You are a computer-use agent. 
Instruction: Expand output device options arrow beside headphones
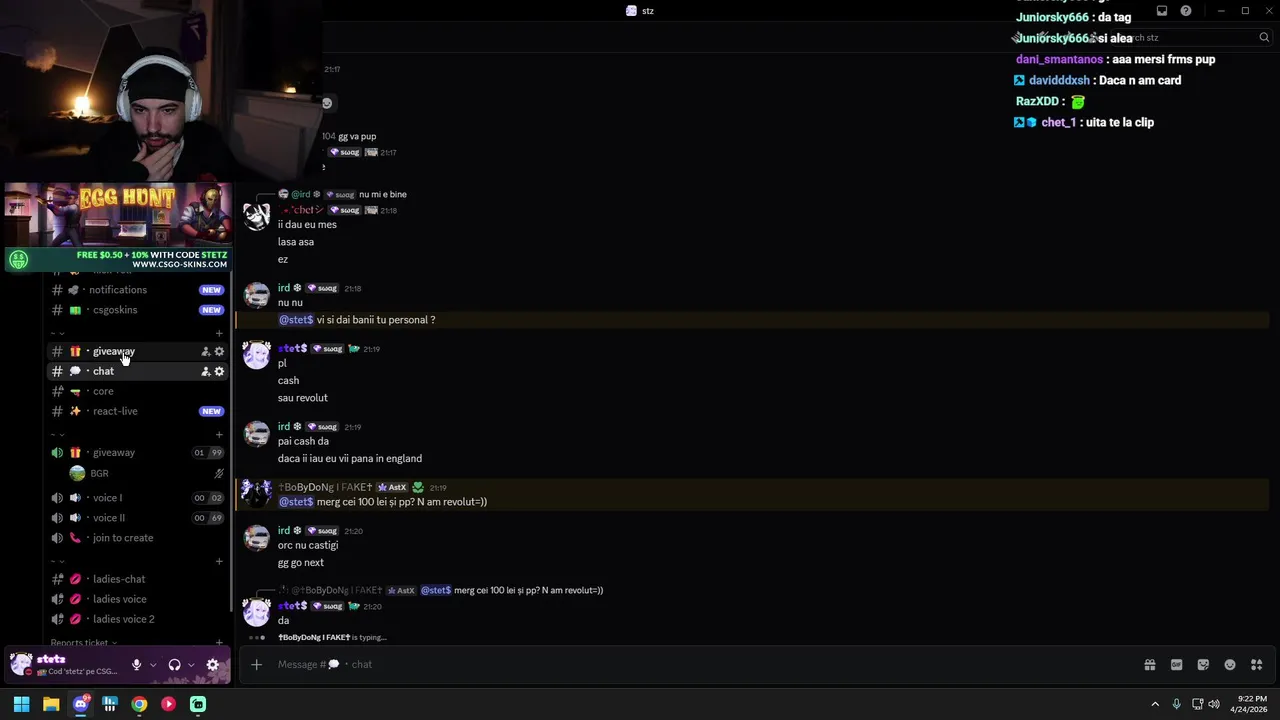point(191,665)
